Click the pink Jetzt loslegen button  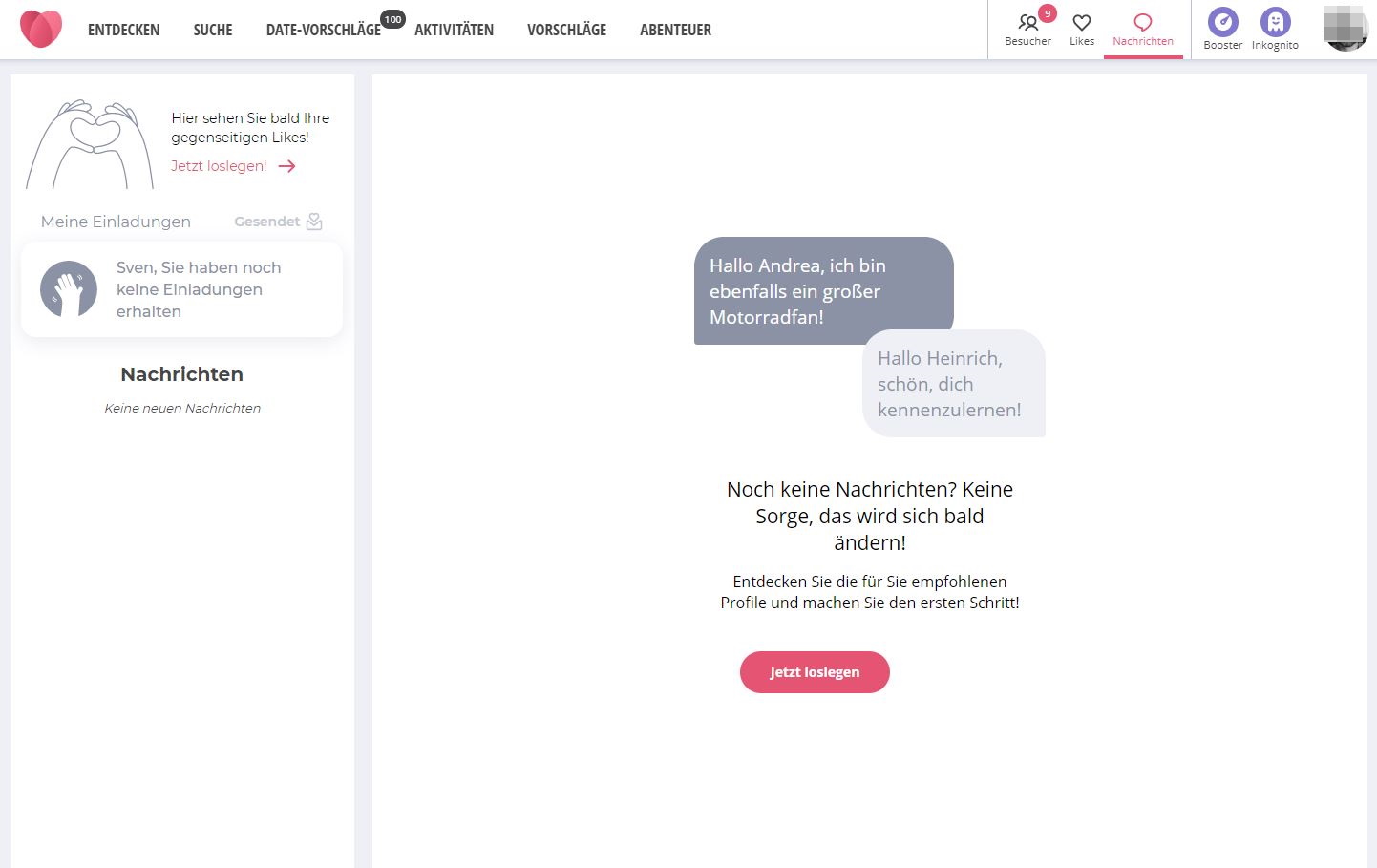tap(815, 672)
